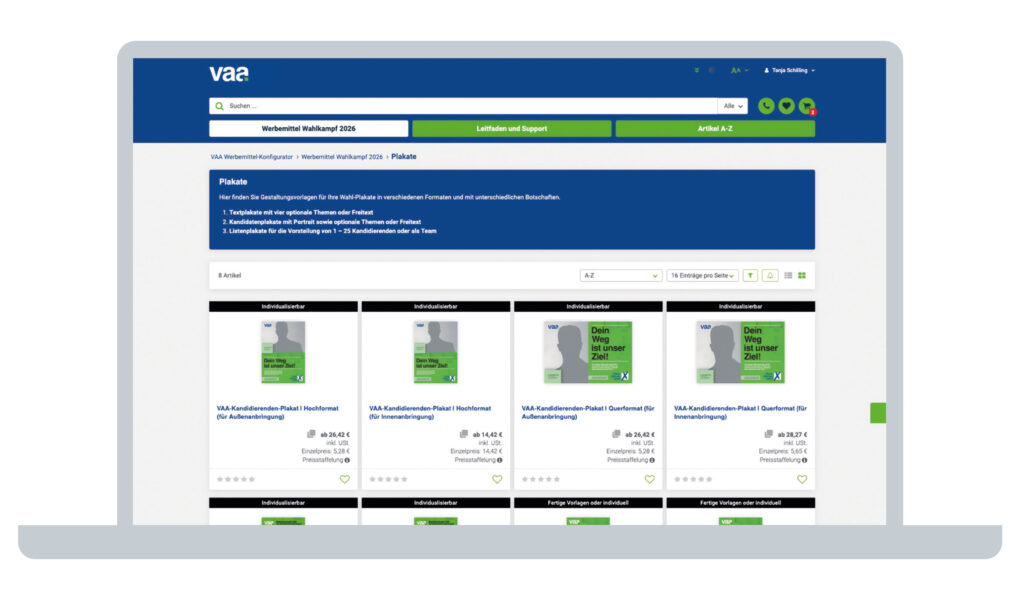The image size is (1024, 602).
Task: Click Preisstaffelung info icon on first product
Action: click(x=347, y=460)
